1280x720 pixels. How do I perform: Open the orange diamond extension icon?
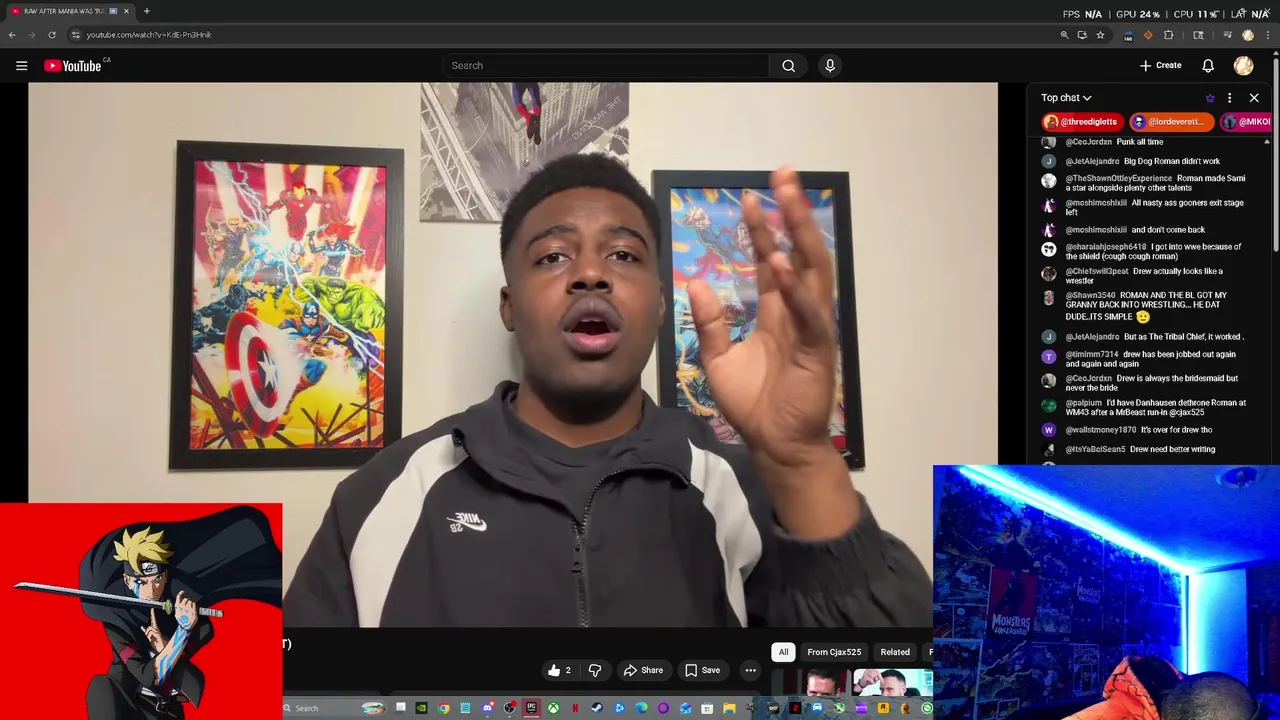1148,34
